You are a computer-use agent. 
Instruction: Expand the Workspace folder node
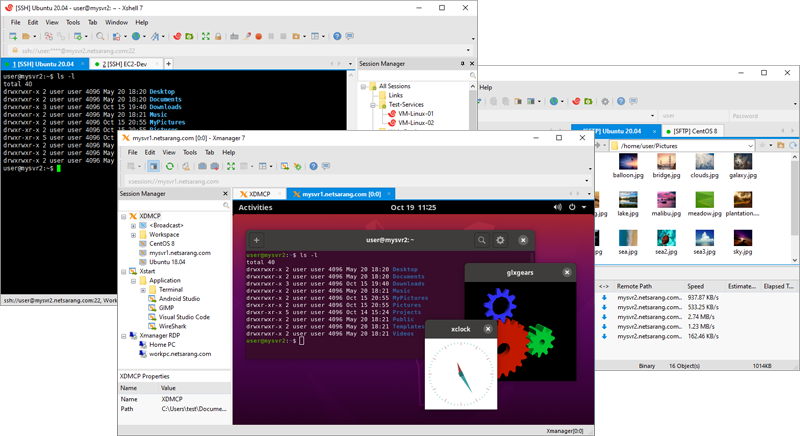[x=133, y=235]
